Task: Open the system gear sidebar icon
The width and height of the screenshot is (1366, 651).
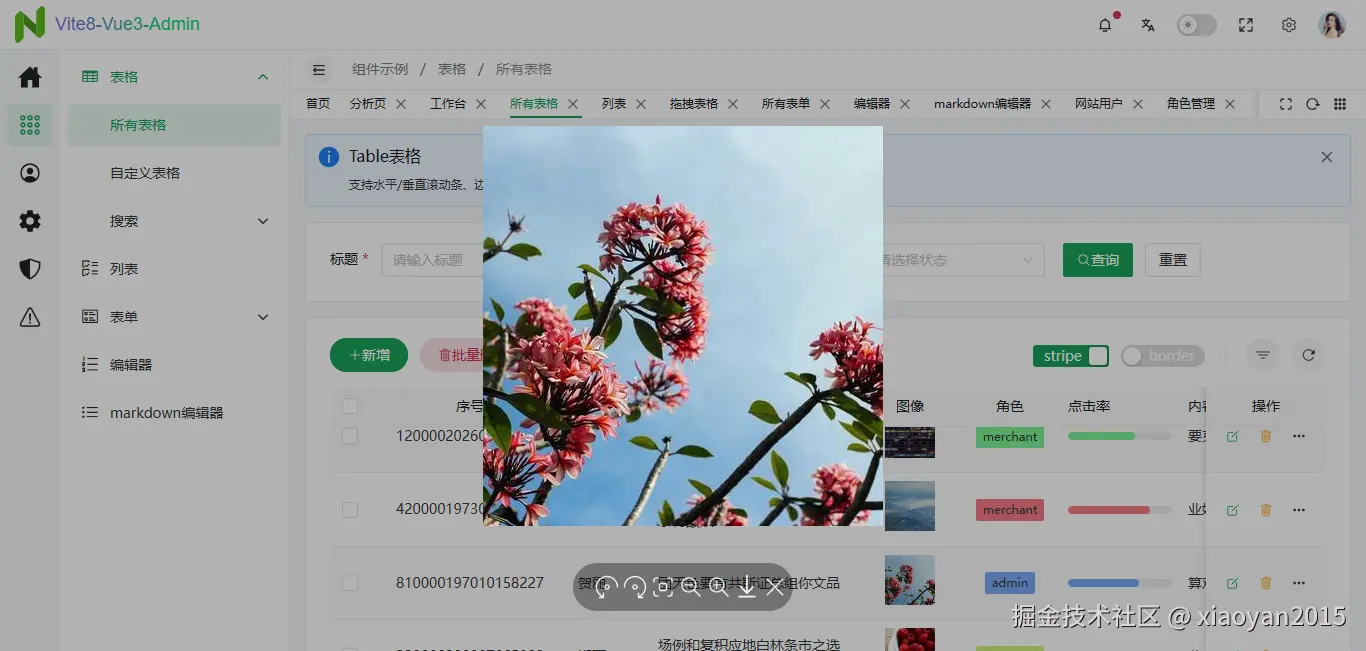Action: (30, 221)
